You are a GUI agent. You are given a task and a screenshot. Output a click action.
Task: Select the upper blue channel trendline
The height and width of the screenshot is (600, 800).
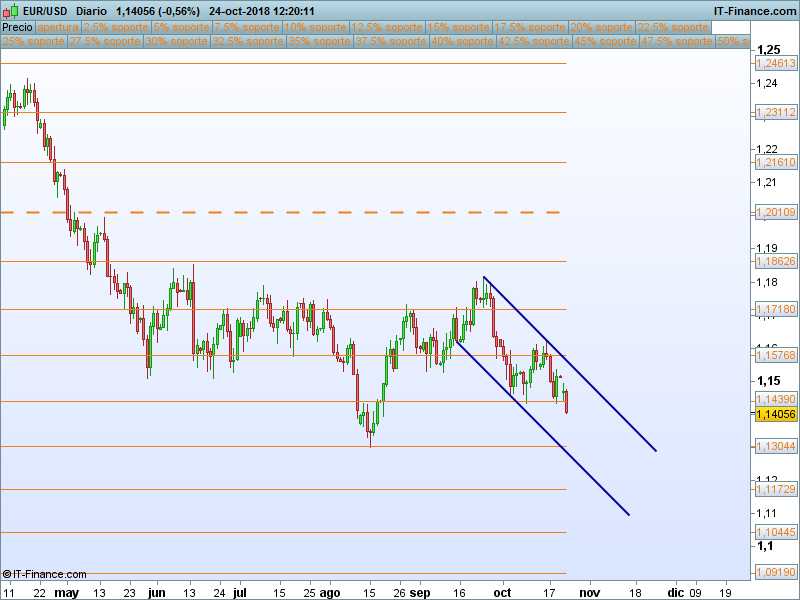(570, 364)
